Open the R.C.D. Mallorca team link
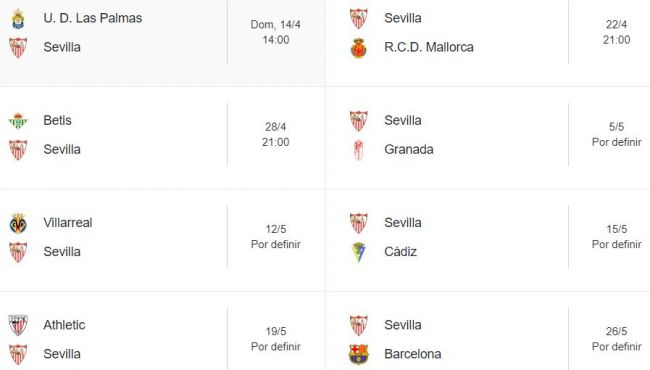The image size is (650, 370). [429, 47]
